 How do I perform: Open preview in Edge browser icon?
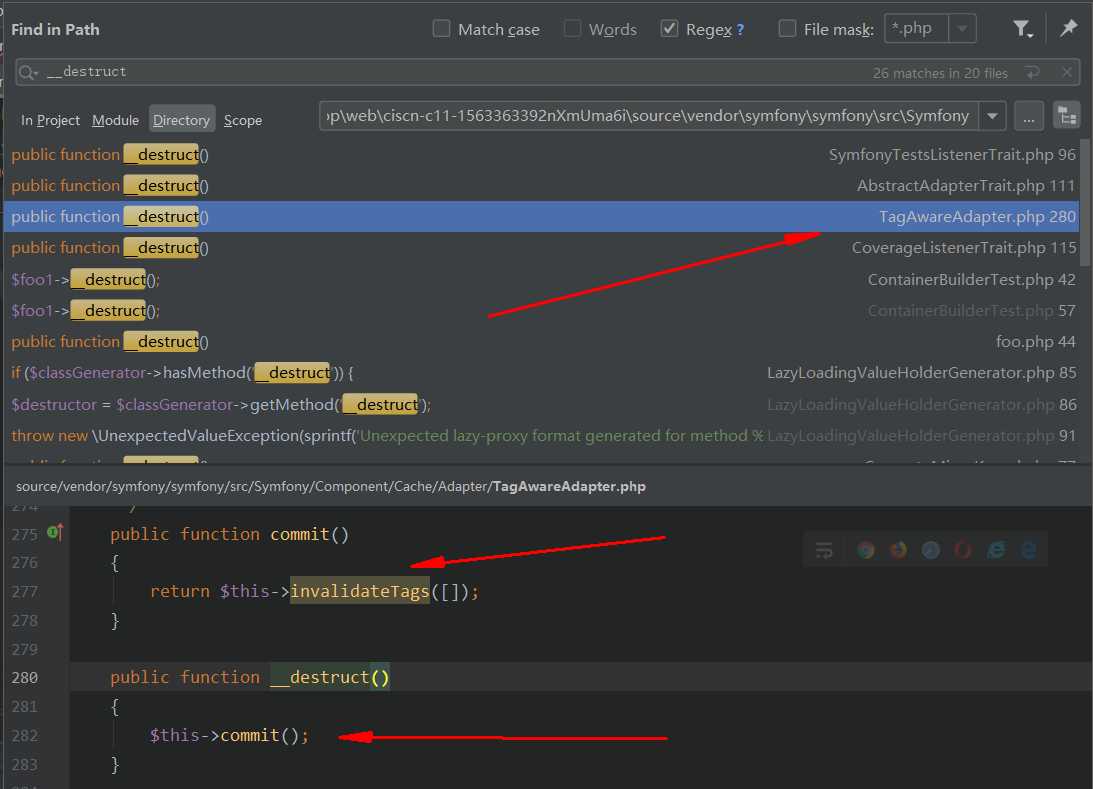tap(1029, 550)
